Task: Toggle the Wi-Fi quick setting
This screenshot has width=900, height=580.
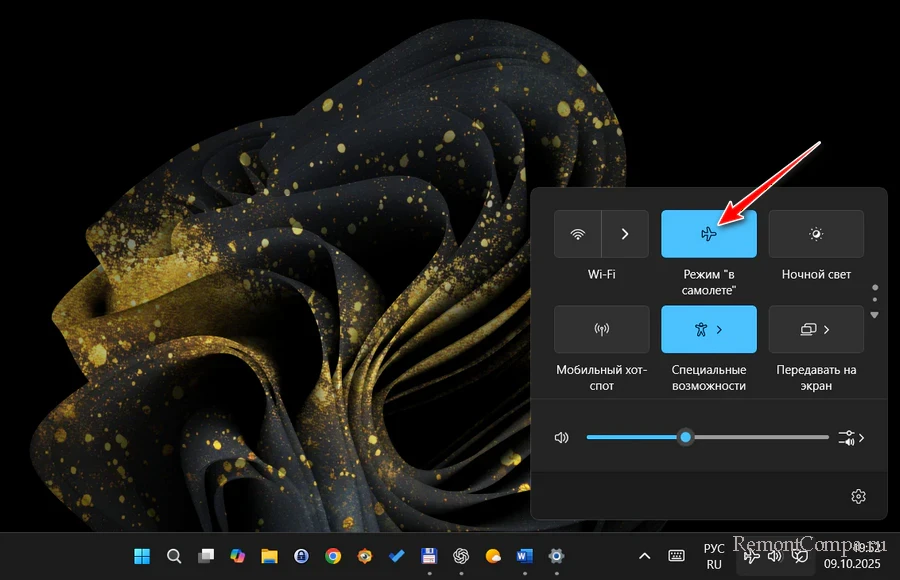Action: (578, 234)
